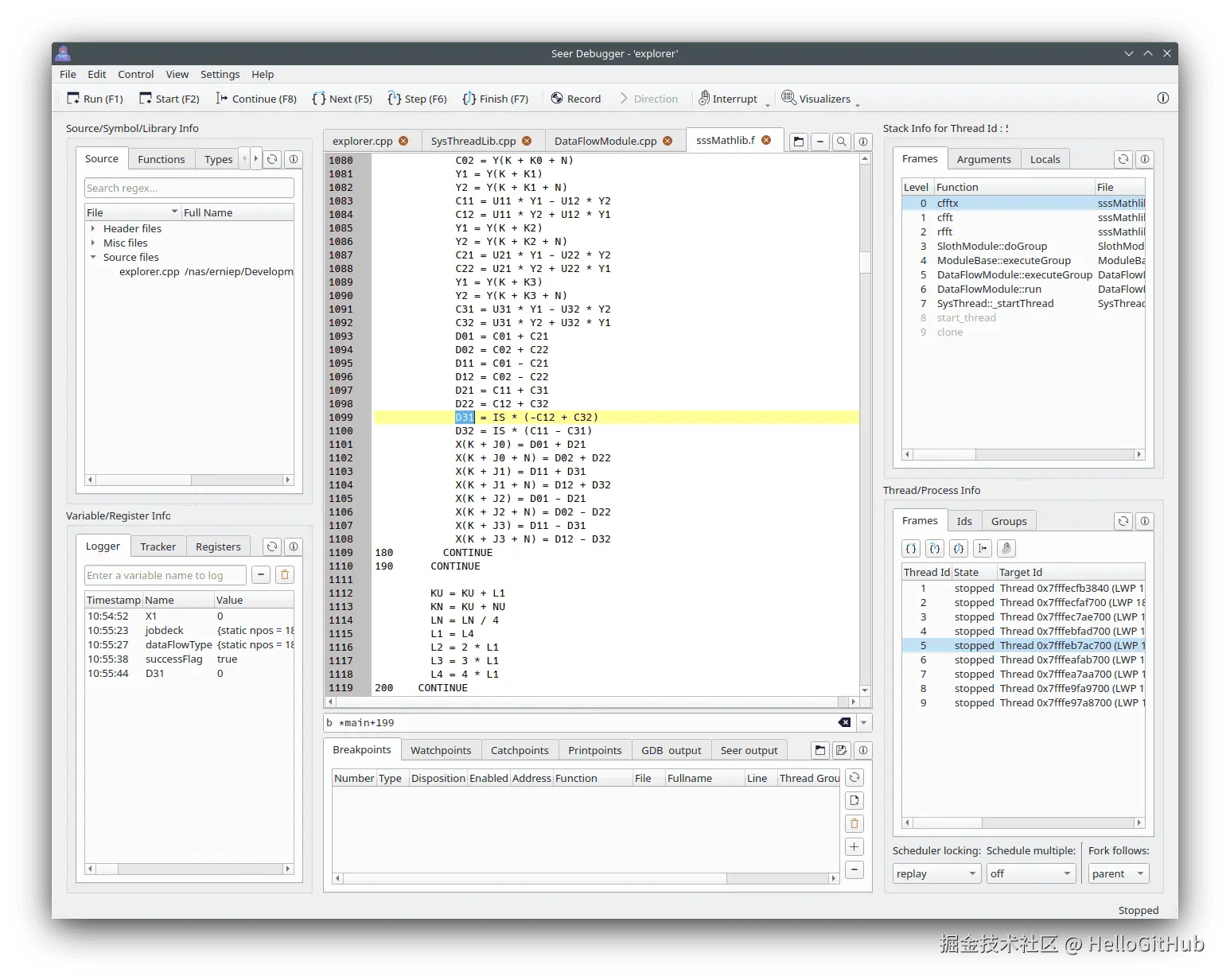
Task: Expand the Misc files tree node
Action: pos(93,243)
